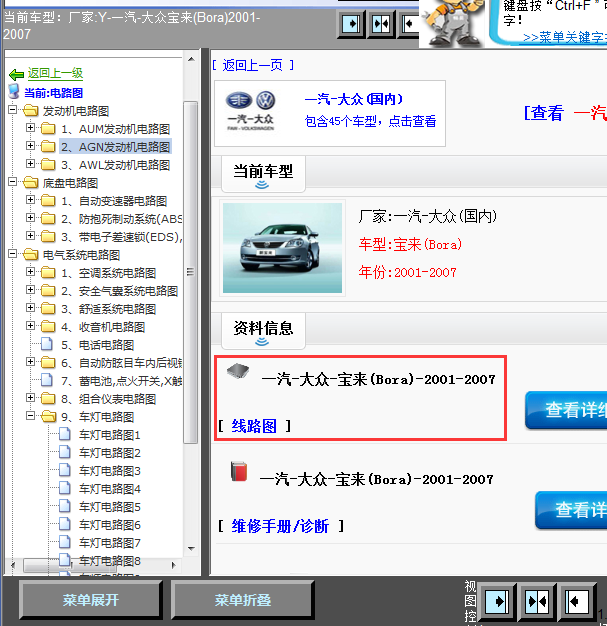Click the red book icon for repair manual

(x=239, y=471)
